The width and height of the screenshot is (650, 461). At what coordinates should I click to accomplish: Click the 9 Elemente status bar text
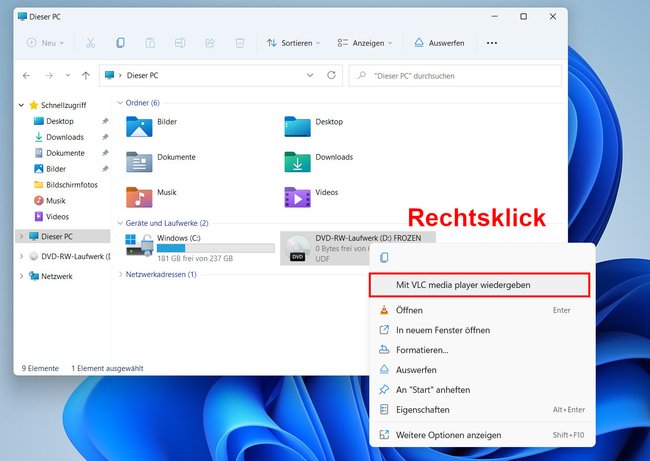[40, 368]
